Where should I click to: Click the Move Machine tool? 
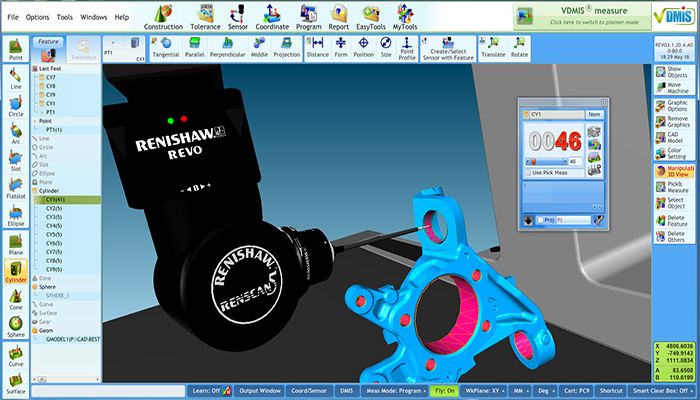point(674,88)
